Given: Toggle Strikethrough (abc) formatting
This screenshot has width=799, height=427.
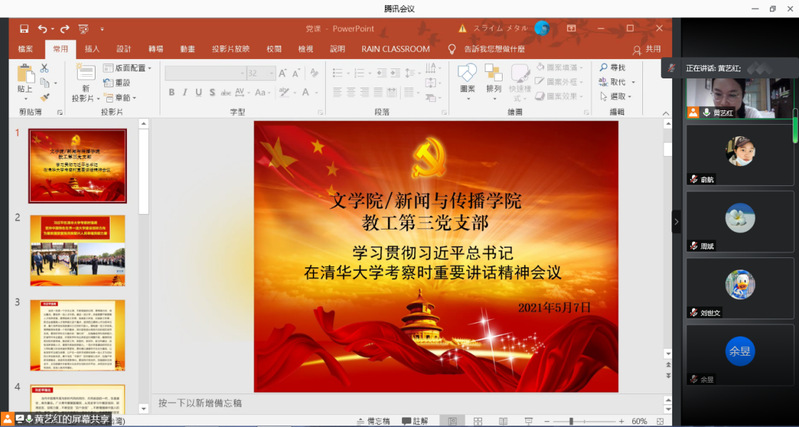Looking at the screenshot, I should tap(225, 92).
